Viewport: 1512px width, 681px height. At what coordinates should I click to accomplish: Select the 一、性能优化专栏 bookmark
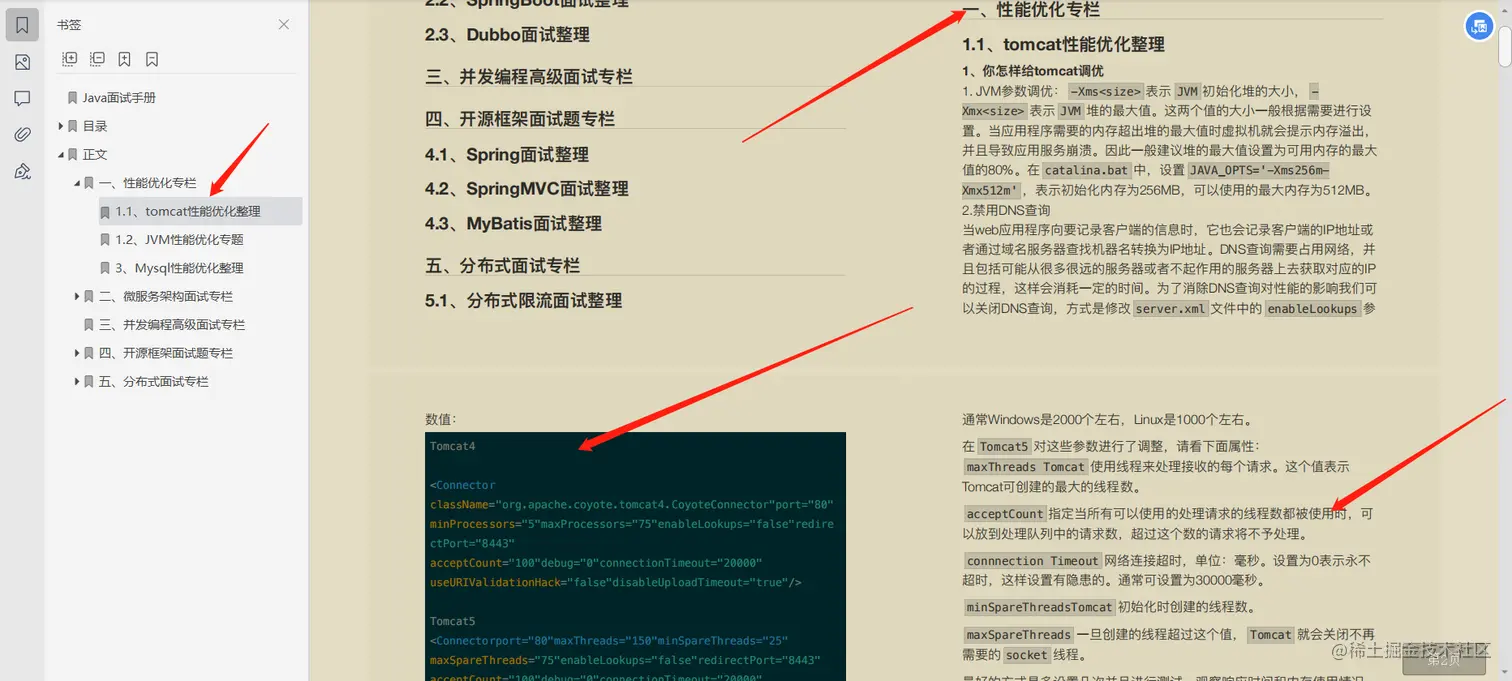click(x=147, y=183)
